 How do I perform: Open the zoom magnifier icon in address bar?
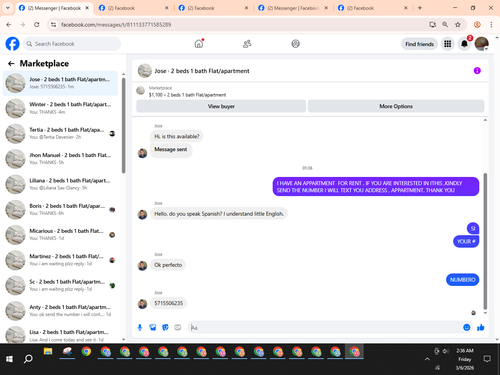[x=445, y=24]
